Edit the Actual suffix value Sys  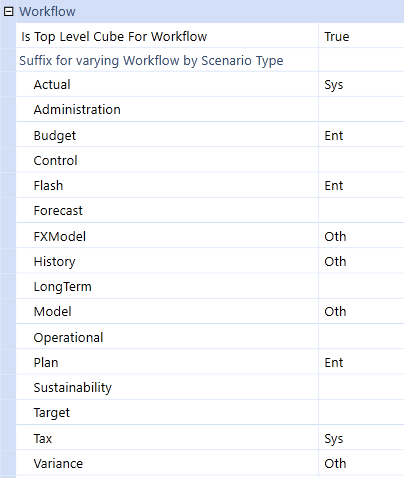[x=361, y=84]
